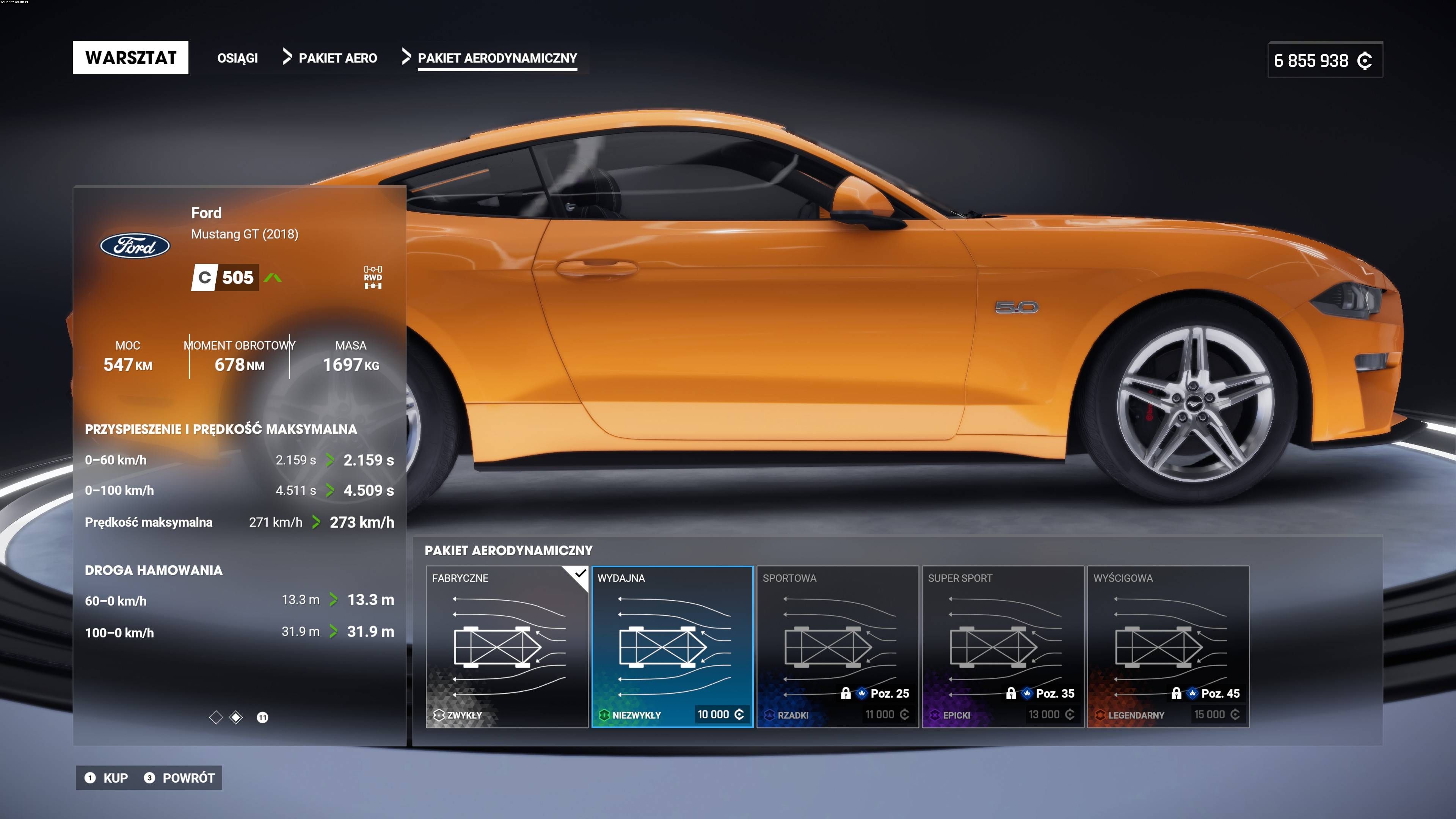The height and width of the screenshot is (819, 1456).
Task: Click green arrow in 60–0 km/h row
Action: (334, 600)
